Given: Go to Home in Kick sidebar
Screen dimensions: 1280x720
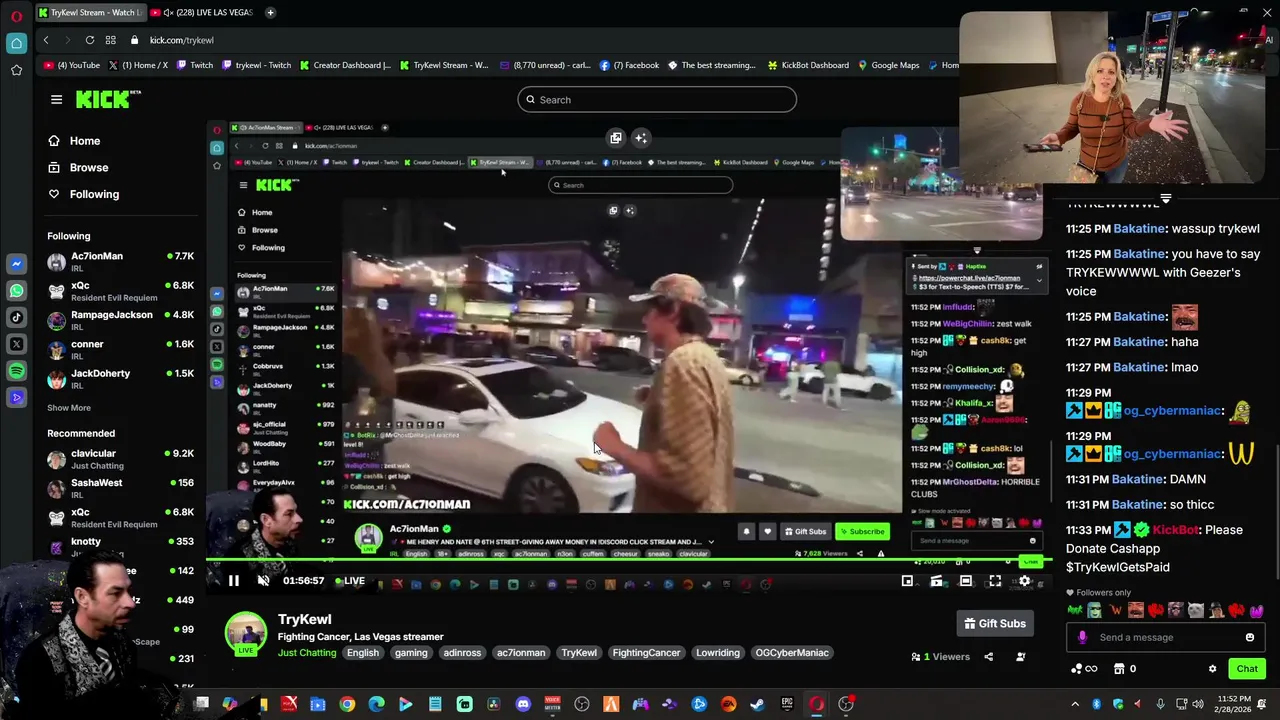Looking at the screenshot, I should pyautogui.click(x=74, y=141).
